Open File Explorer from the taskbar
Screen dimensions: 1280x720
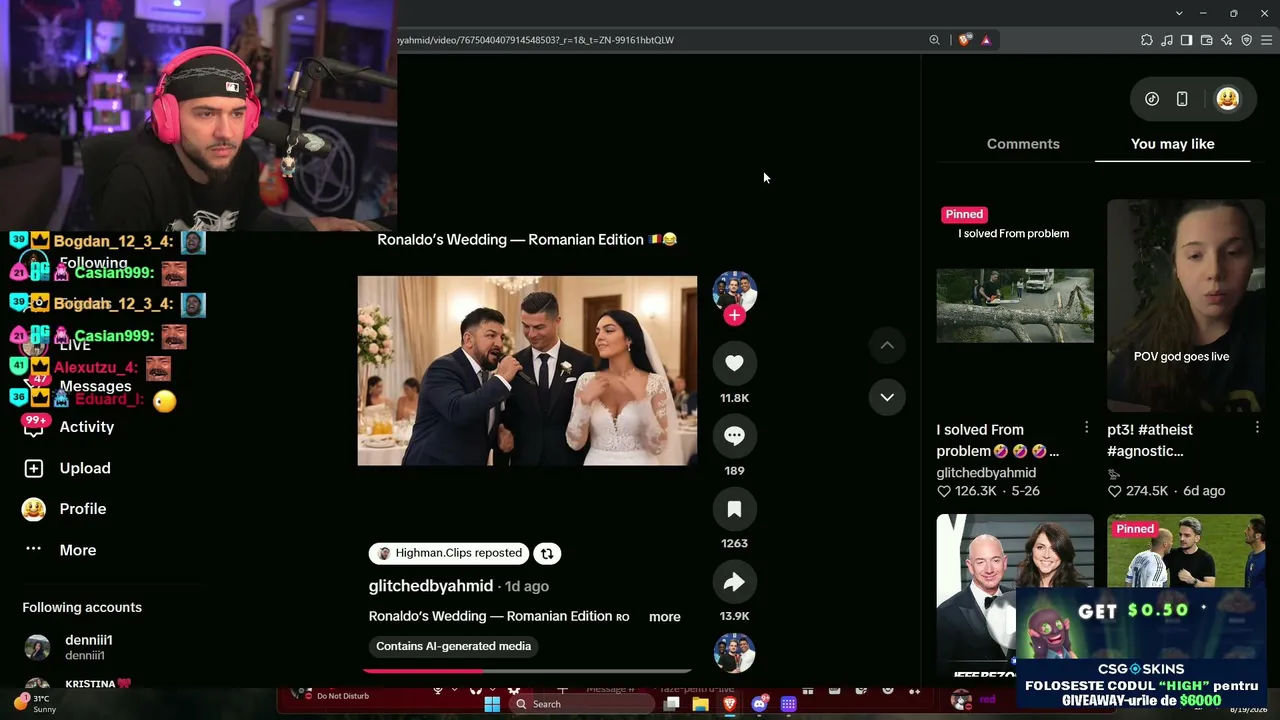click(x=701, y=704)
